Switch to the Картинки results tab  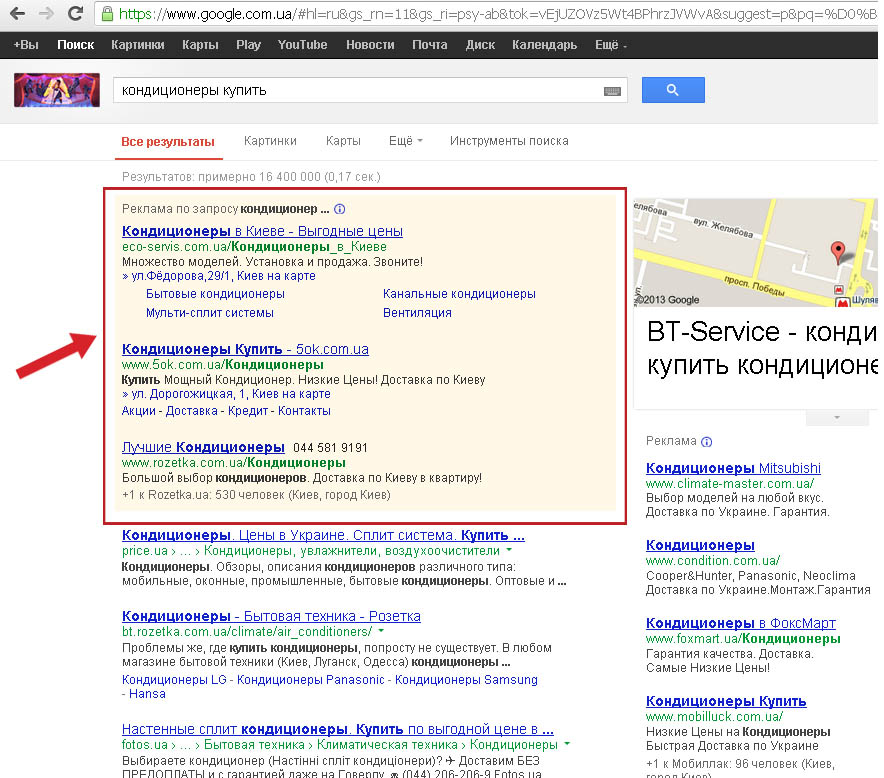(270, 141)
